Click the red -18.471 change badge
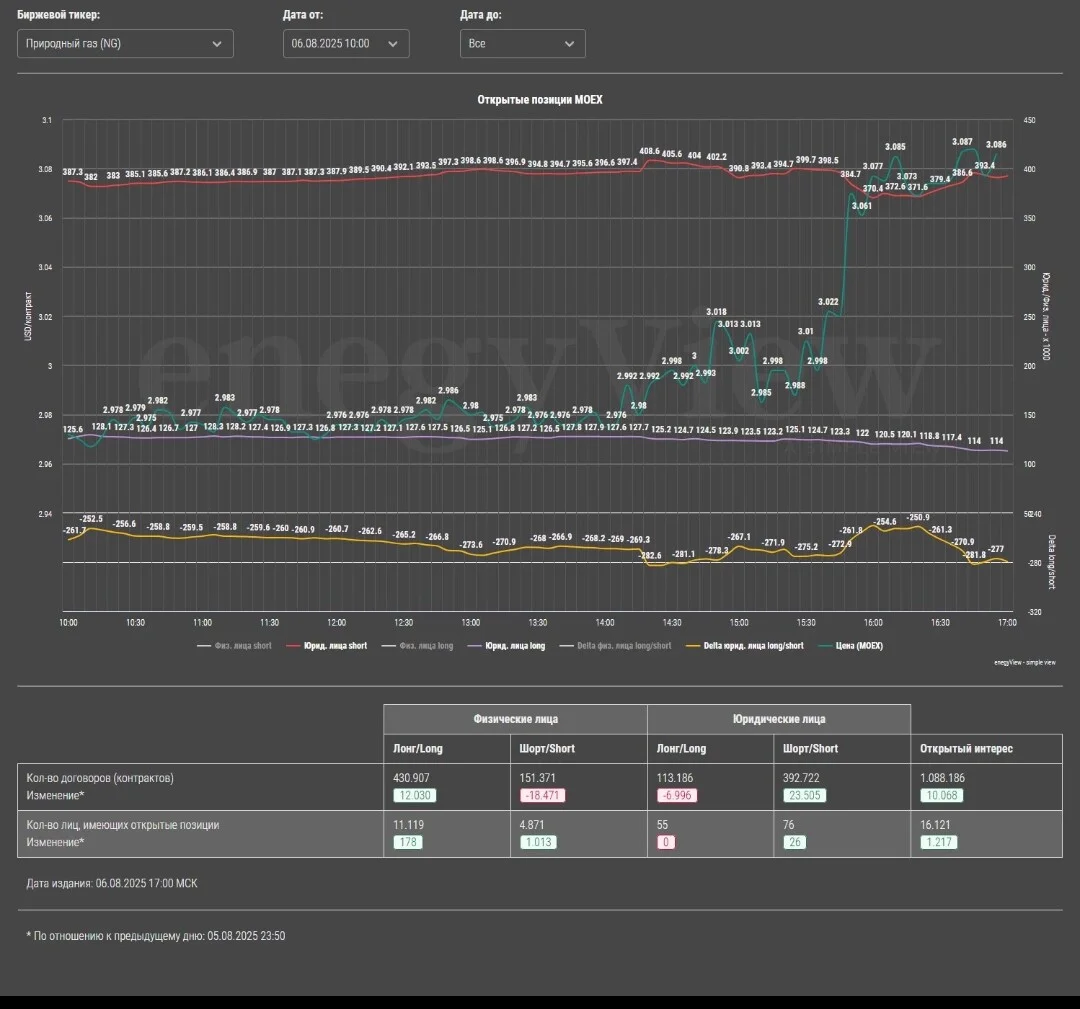 pos(542,795)
